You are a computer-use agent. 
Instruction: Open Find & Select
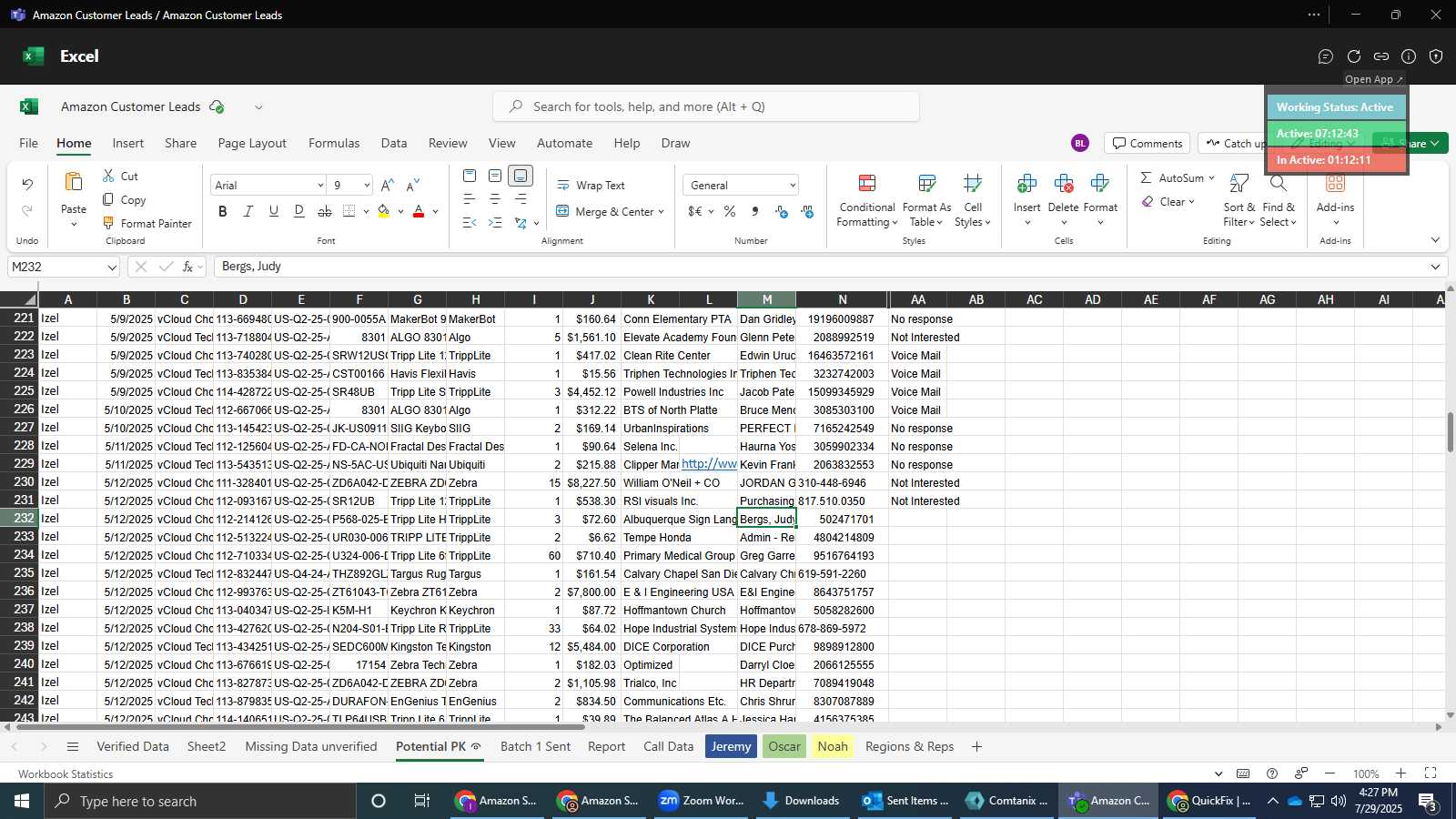1279,200
